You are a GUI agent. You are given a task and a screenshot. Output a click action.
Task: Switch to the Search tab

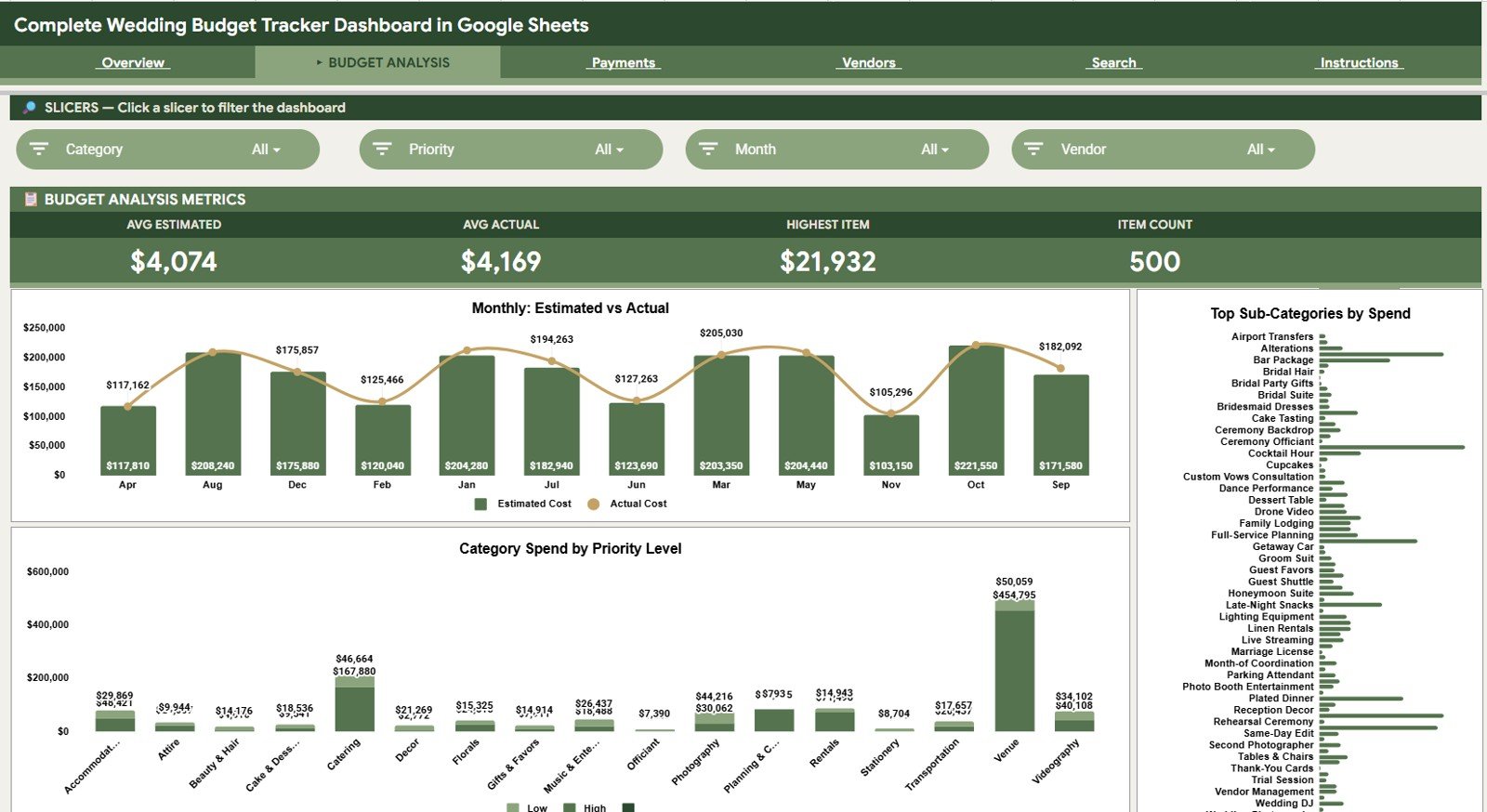[1113, 62]
